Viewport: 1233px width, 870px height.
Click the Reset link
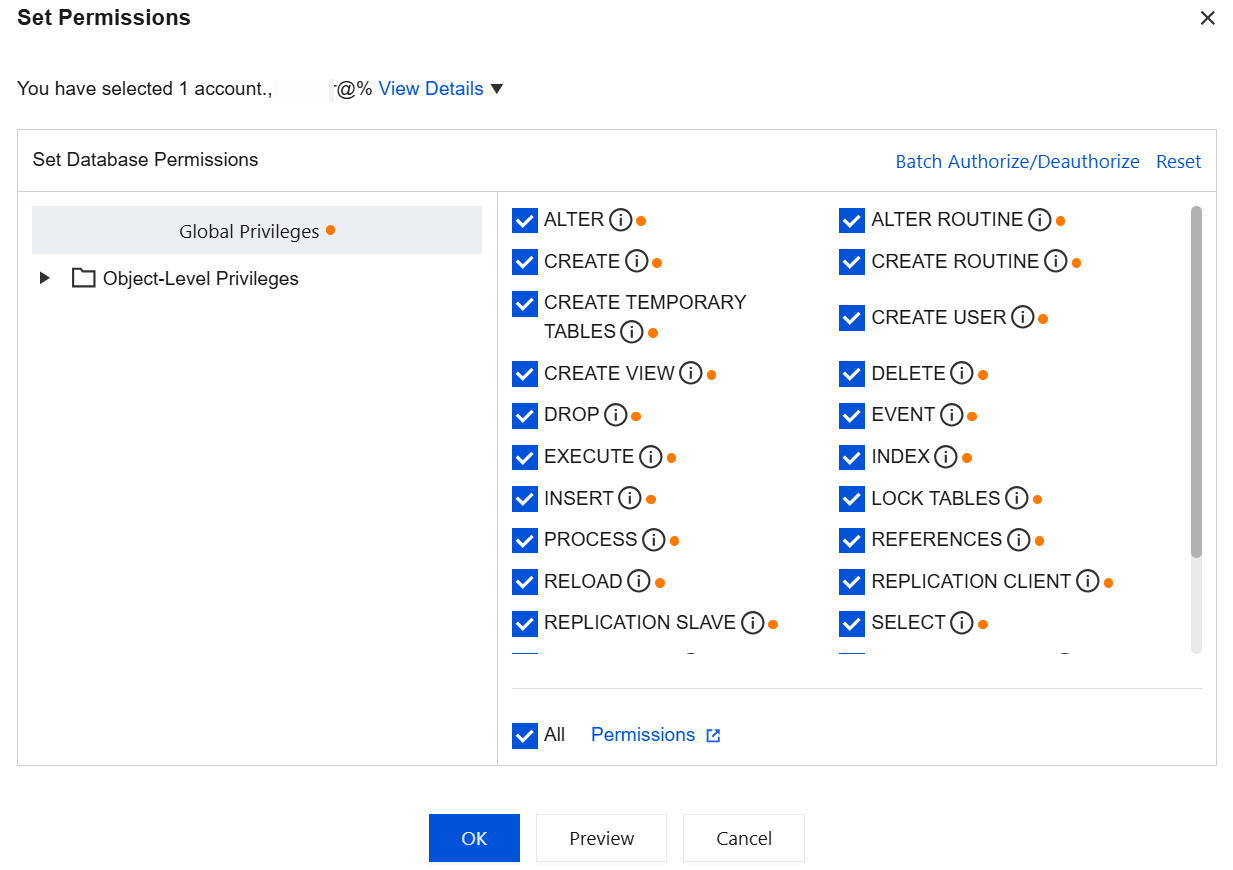pyautogui.click(x=1178, y=162)
